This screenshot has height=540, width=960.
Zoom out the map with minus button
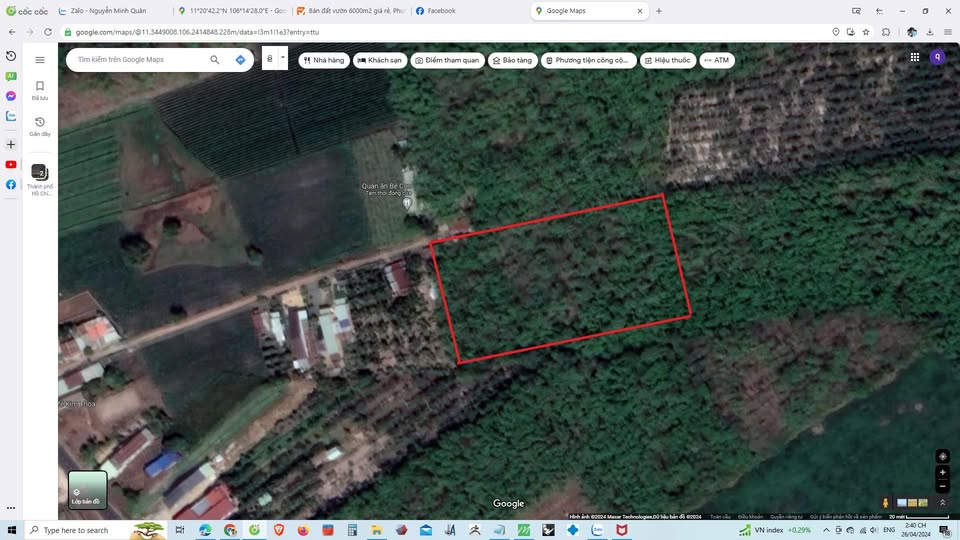click(x=942, y=486)
